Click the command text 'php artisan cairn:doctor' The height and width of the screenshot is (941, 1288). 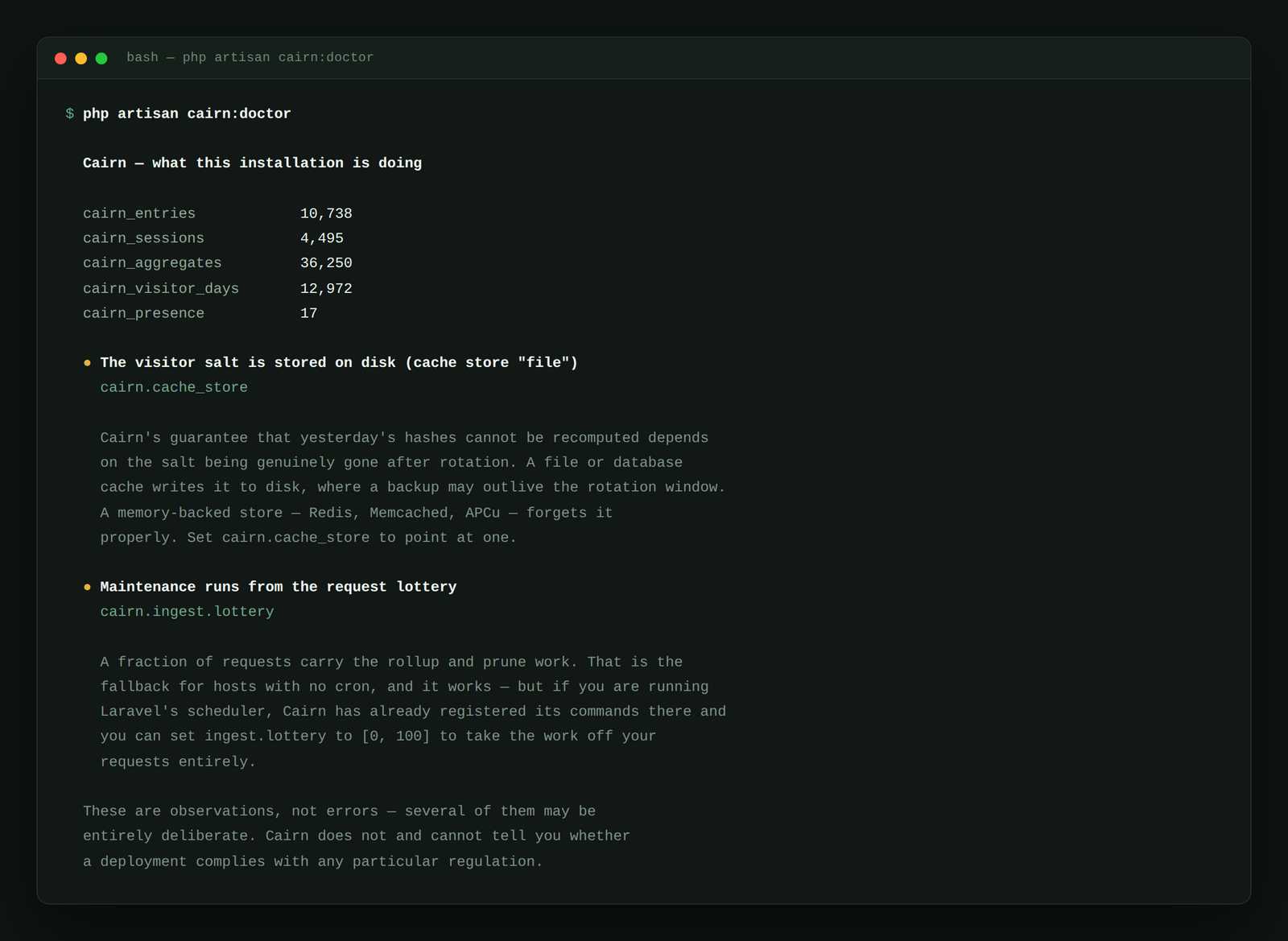[187, 113]
